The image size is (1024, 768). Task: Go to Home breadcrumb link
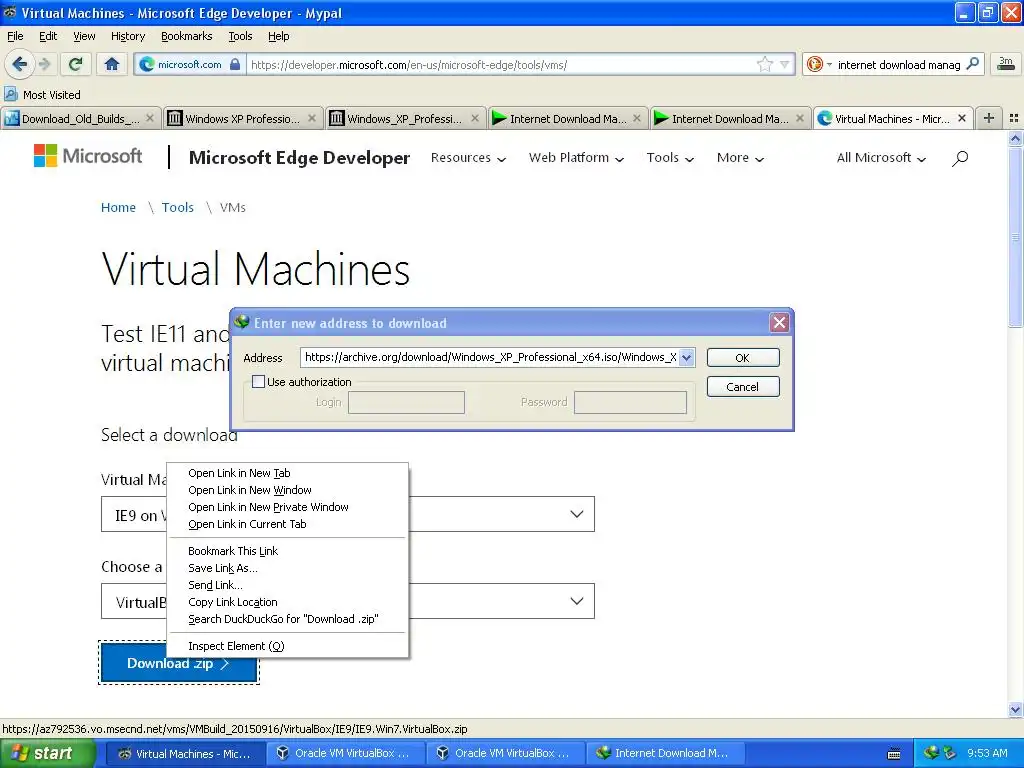[118, 207]
